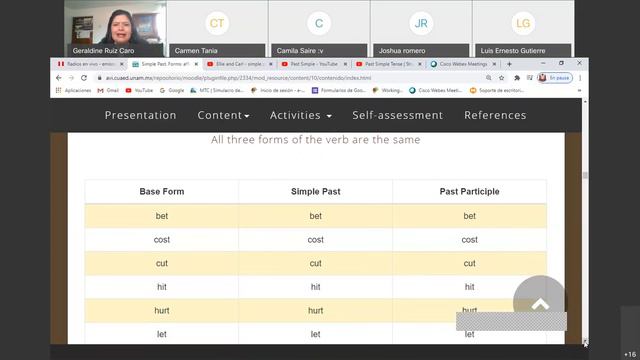The width and height of the screenshot is (640, 360).
Task: Open the browser extensions puzzle icon
Action: pos(517,78)
